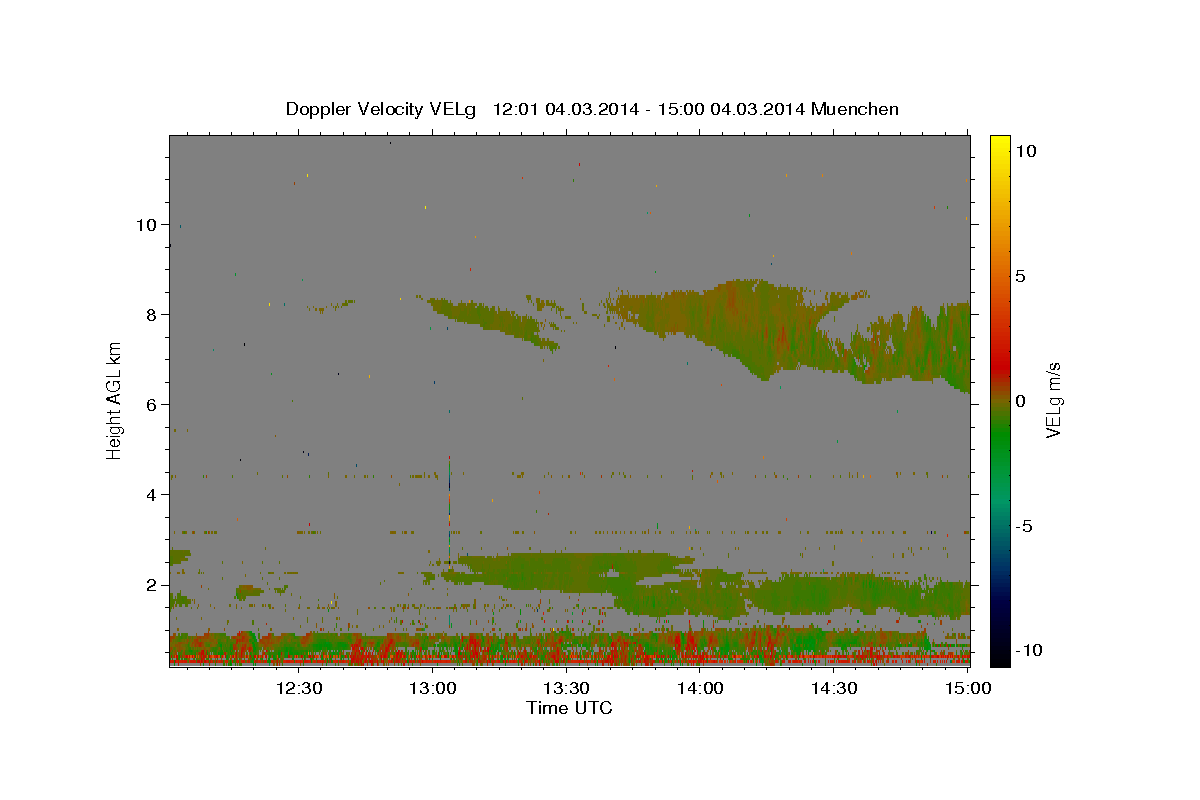Click the height axis label 4

coord(151,495)
